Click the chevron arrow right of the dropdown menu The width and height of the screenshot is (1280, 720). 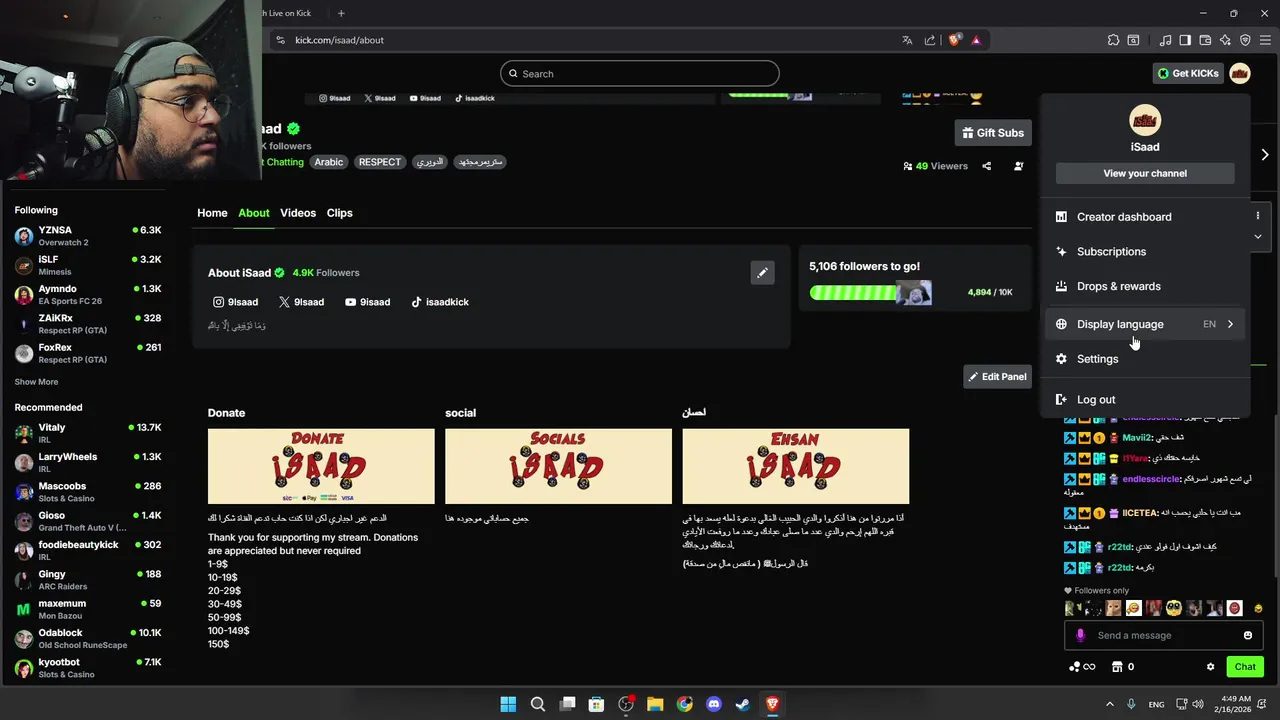click(1265, 155)
